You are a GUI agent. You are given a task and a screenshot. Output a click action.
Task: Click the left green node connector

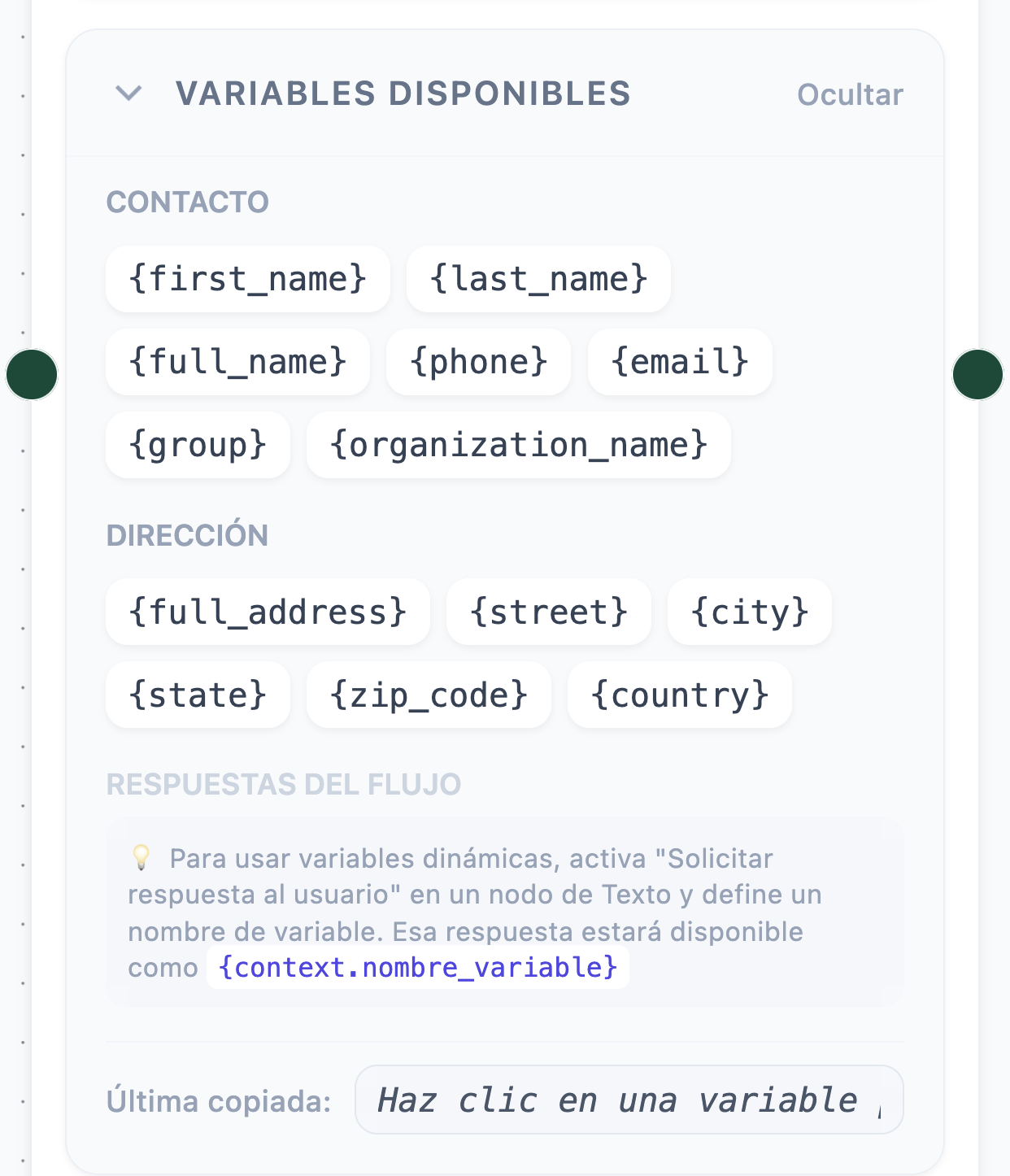pyautogui.click(x=32, y=374)
